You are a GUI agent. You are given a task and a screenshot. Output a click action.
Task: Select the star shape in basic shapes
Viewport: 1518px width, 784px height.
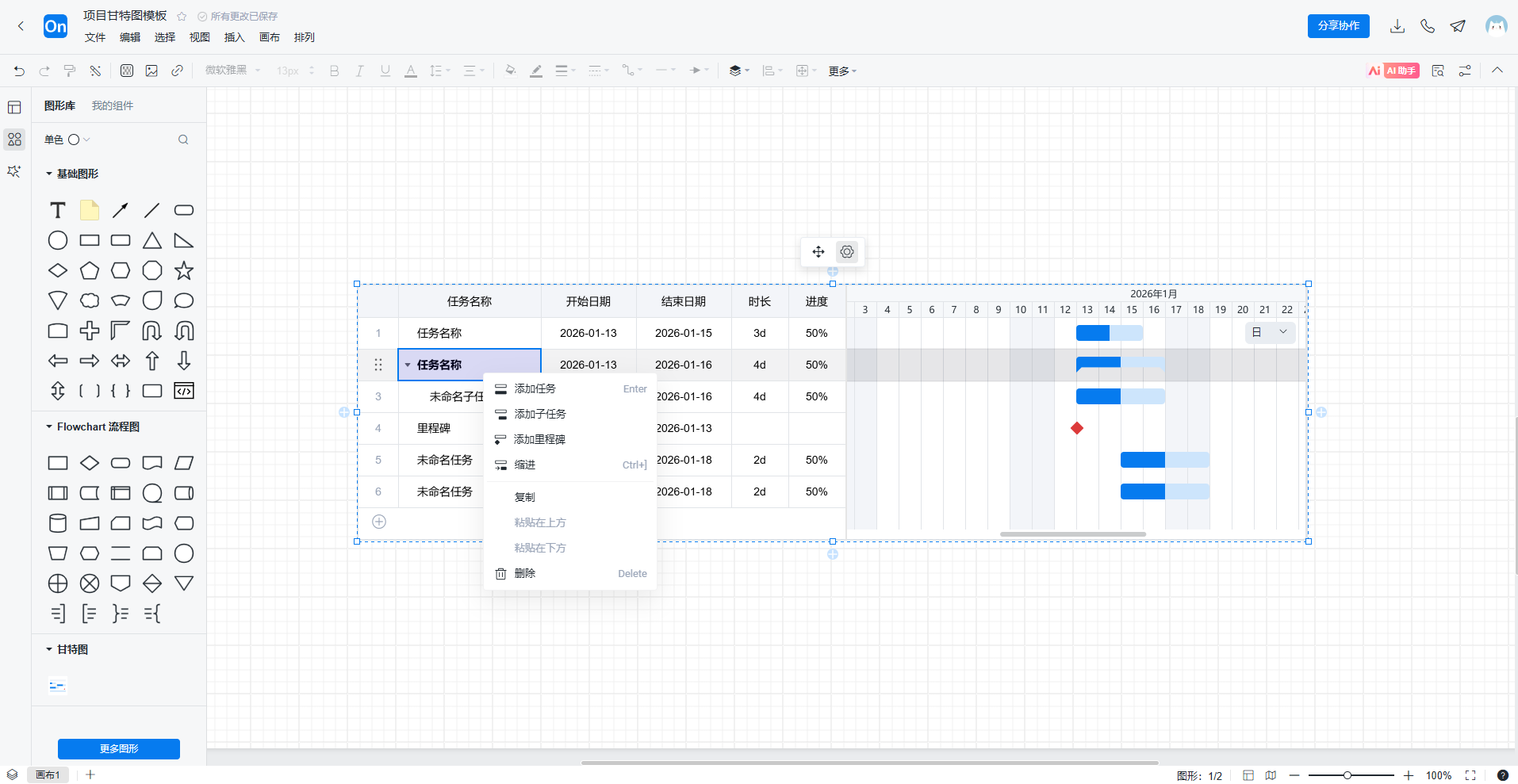[184, 270]
